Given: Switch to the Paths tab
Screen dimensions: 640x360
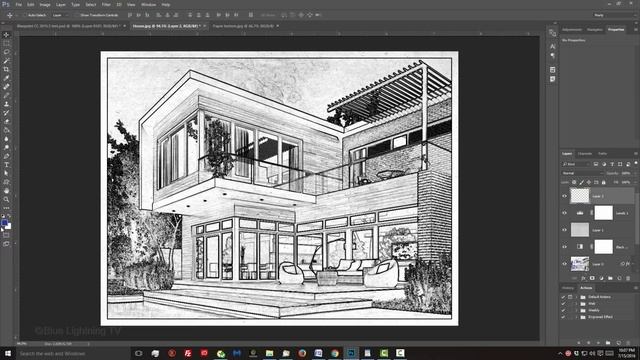Looking at the screenshot, I should [602, 153].
